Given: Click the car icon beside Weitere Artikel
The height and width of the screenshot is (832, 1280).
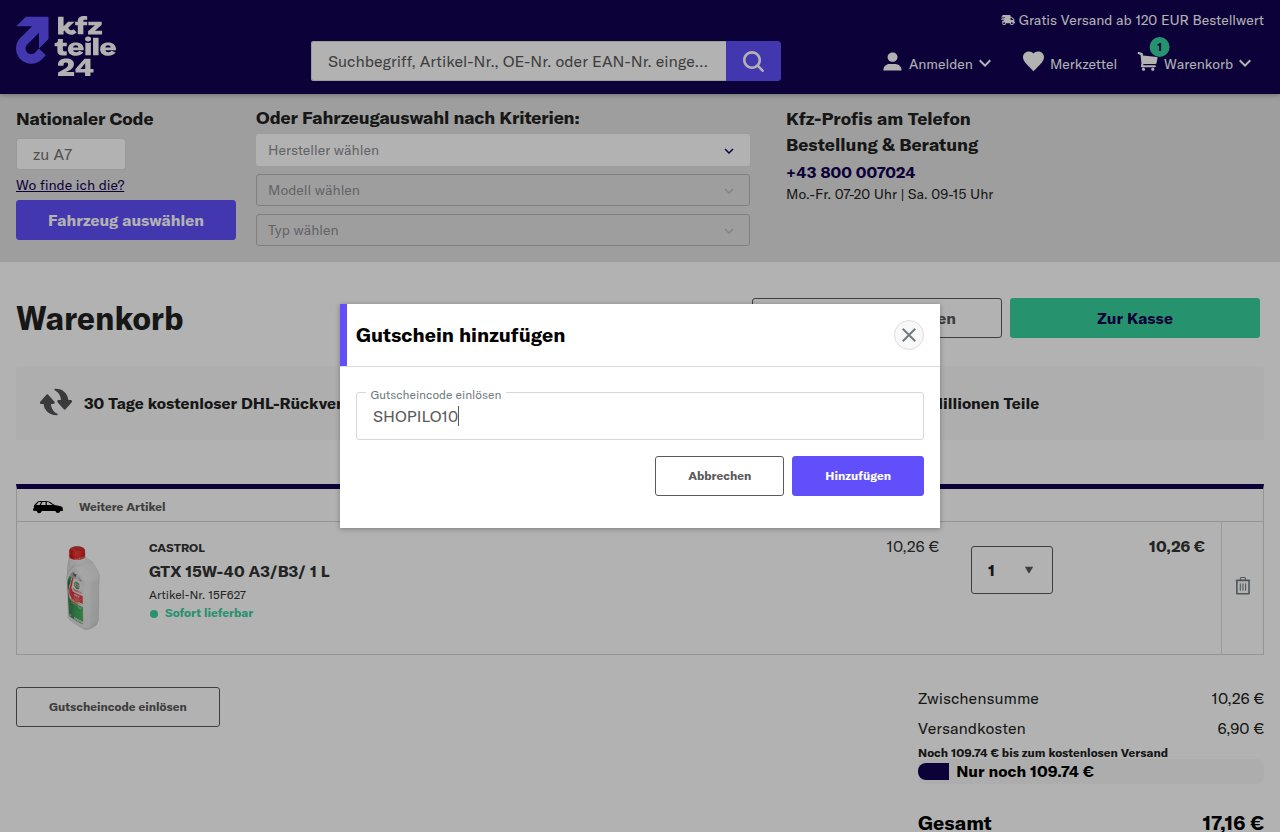Looking at the screenshot, I should [x=48, y=507].
